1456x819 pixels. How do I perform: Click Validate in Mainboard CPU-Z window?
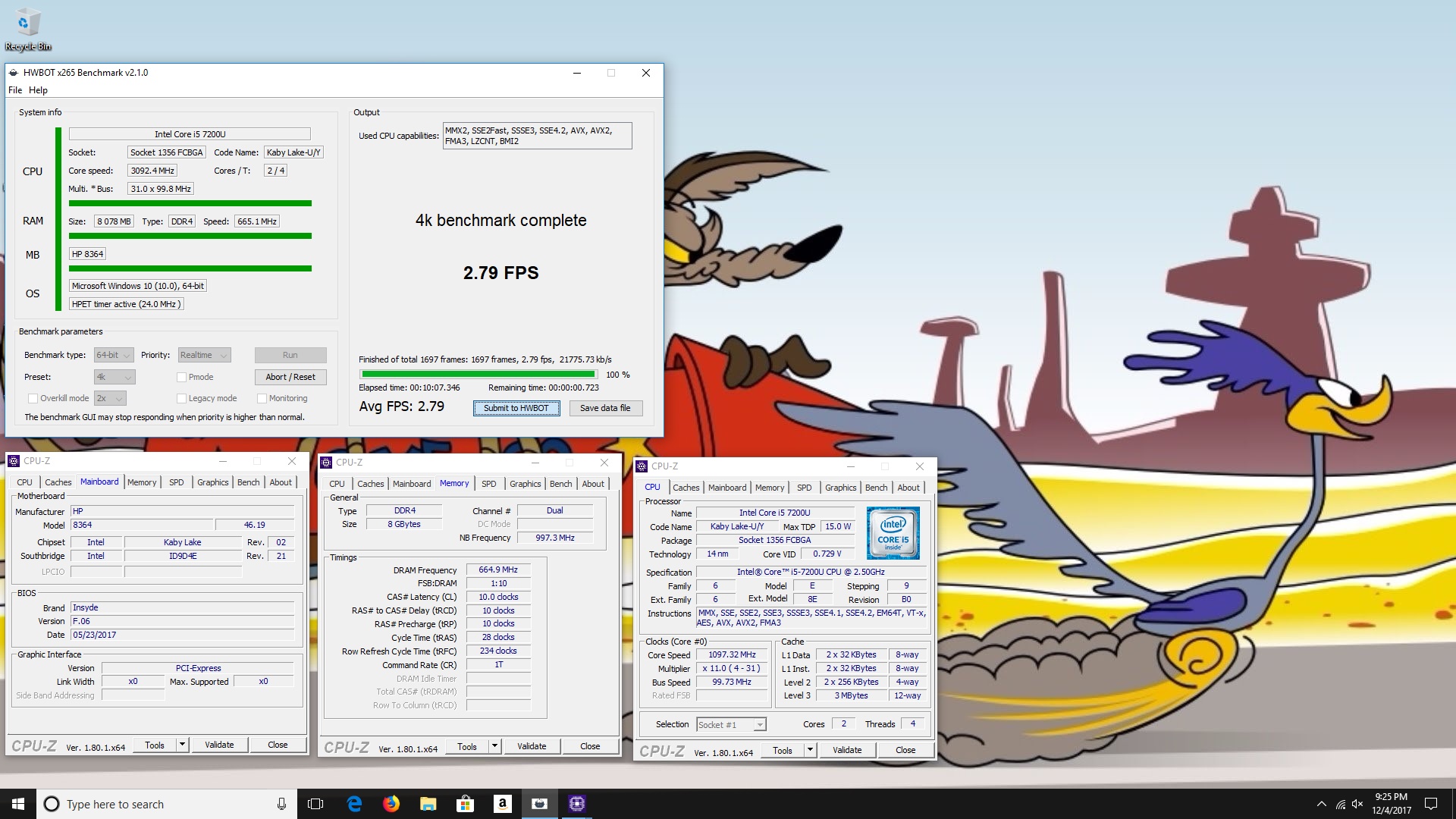[x=219, y=745]
